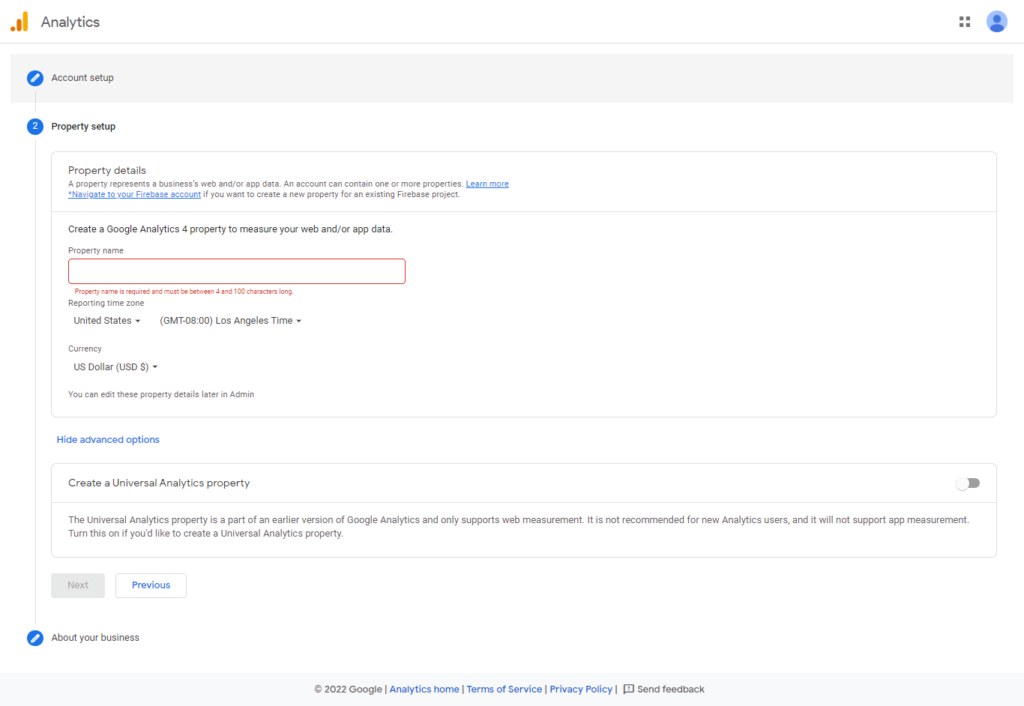The width and height of the screenshot is (1024, 706).
Task: Focus the Property name input field
Action: click(x=236, y=271)
